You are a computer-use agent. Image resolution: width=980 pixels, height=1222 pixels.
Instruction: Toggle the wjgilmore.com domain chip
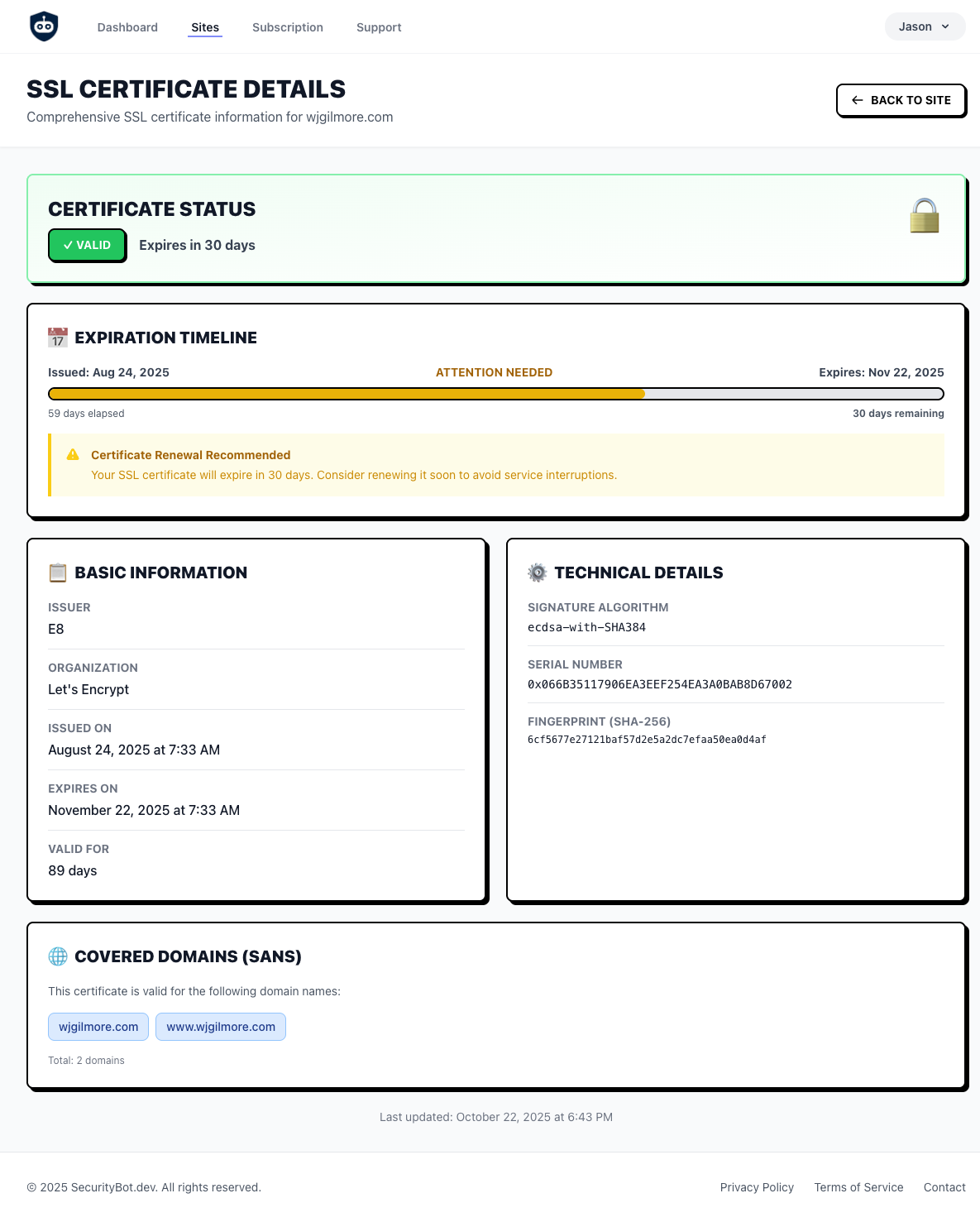pos(98,1027)
